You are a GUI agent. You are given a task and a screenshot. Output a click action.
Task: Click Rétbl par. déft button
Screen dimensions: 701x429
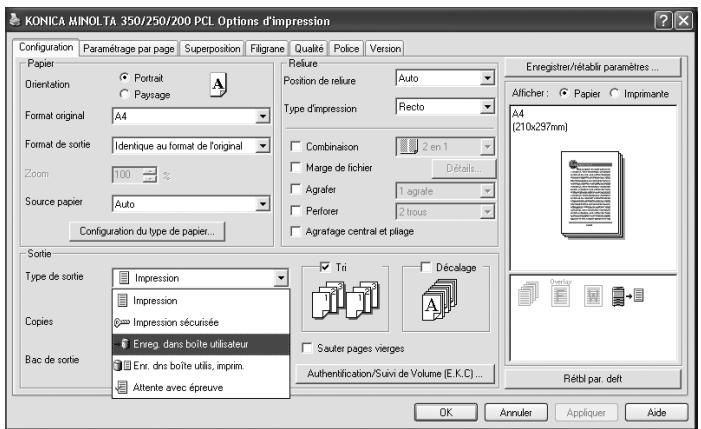pyautogui.click(x=593, y=379)
